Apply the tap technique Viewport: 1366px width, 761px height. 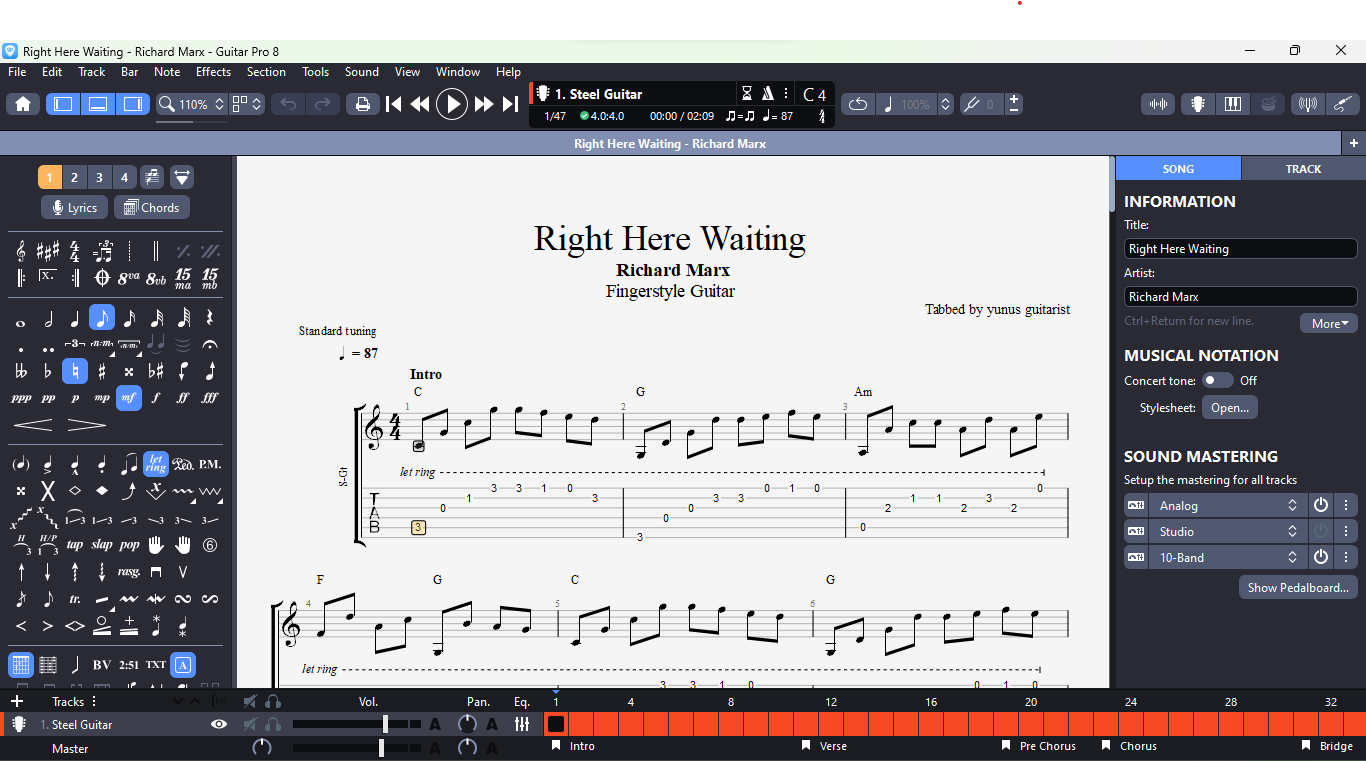[75, 545]
